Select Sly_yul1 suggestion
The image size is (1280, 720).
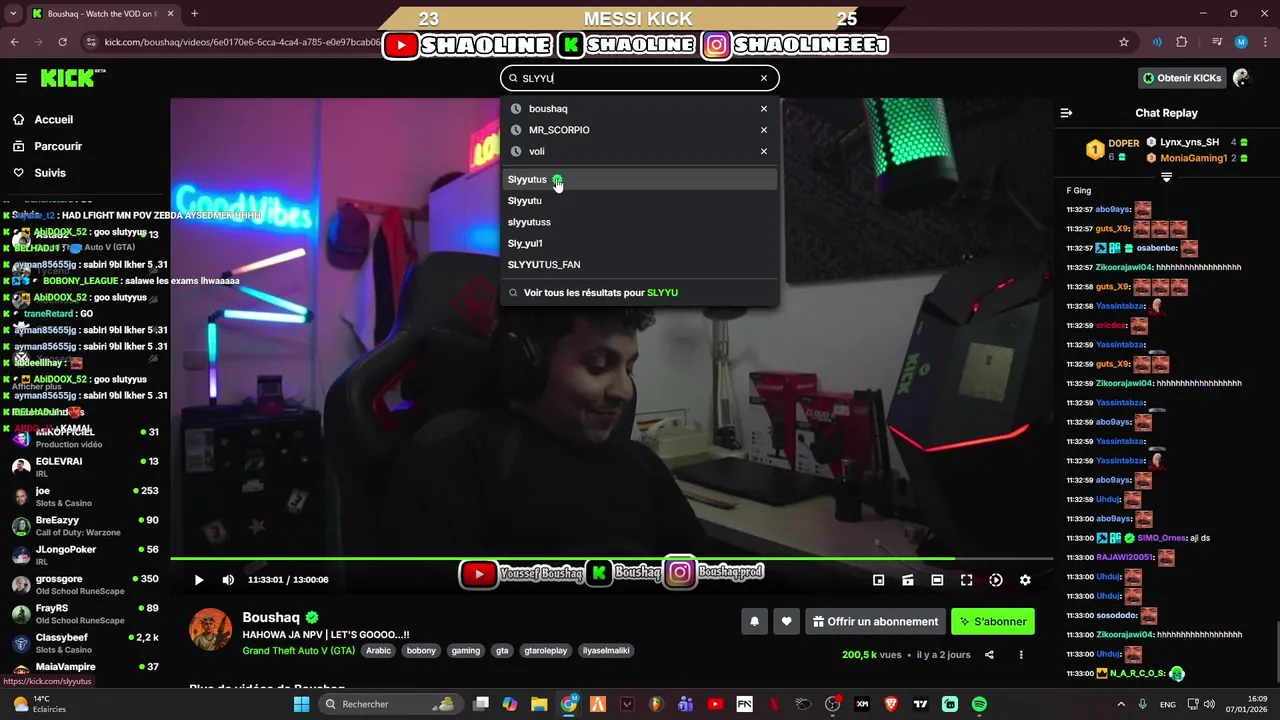coord(639,243)
